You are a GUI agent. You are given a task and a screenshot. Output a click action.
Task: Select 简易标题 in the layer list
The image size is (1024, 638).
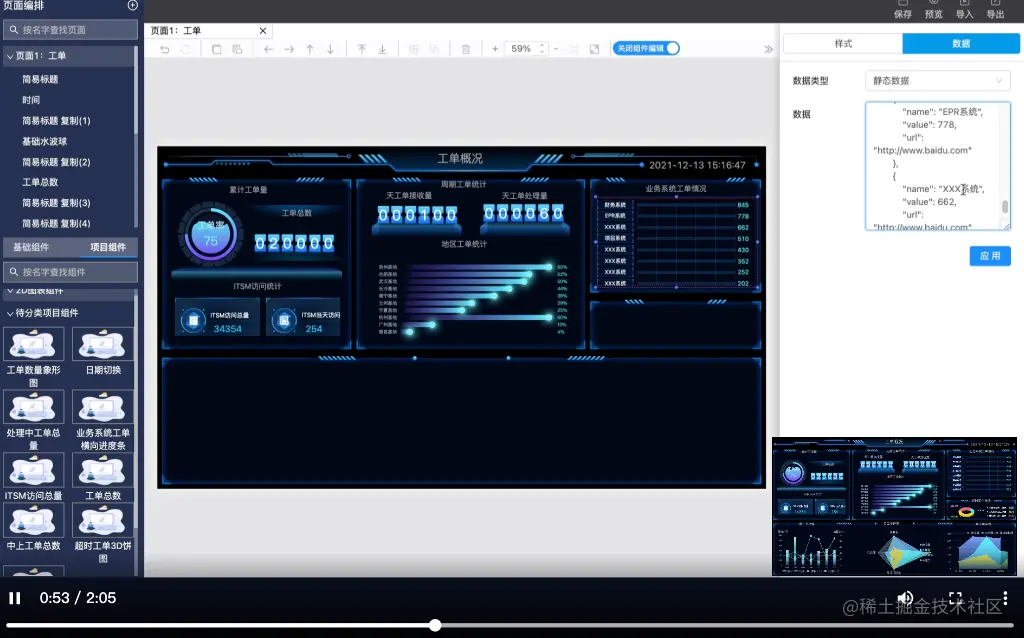pos(40,79)
